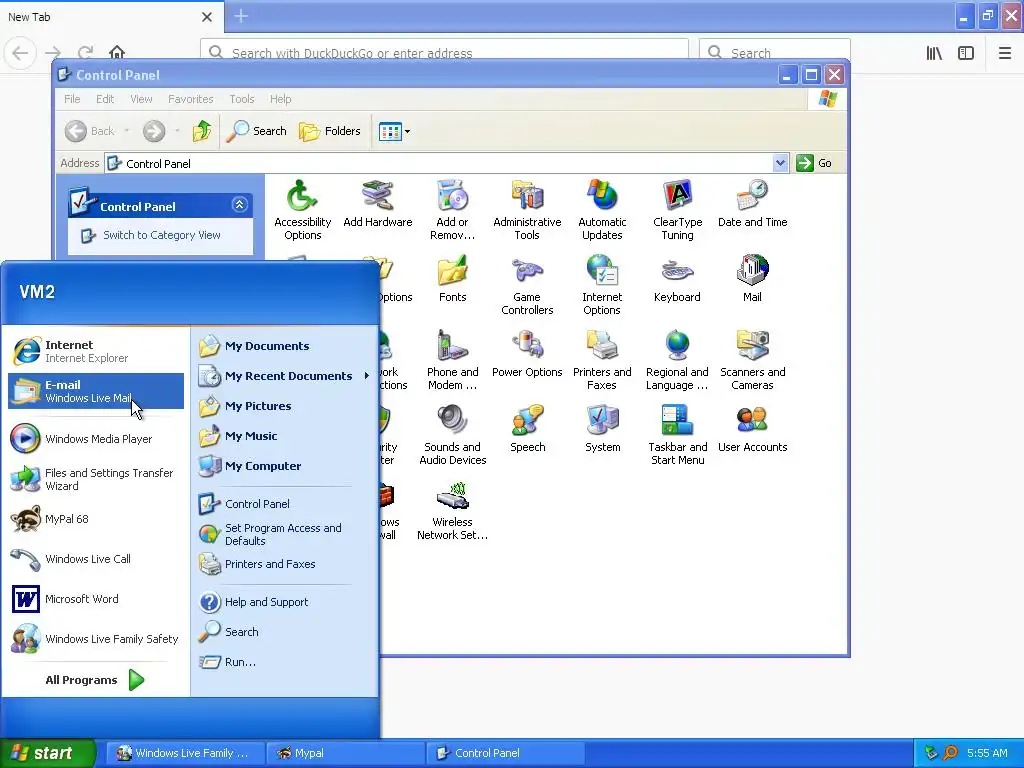The height and width of the screenshot is (768, 1024).
Task: Open the Add Hardware icon
Action: pyautogui.click(x=377, y=204)
